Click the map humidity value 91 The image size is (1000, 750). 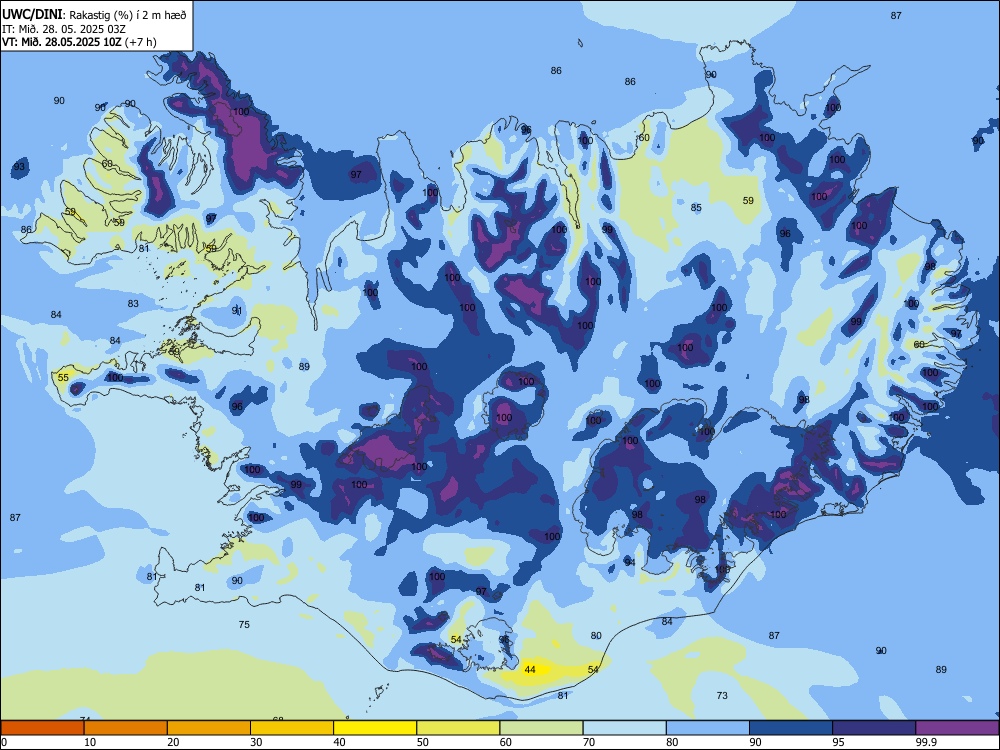point(237,311)
